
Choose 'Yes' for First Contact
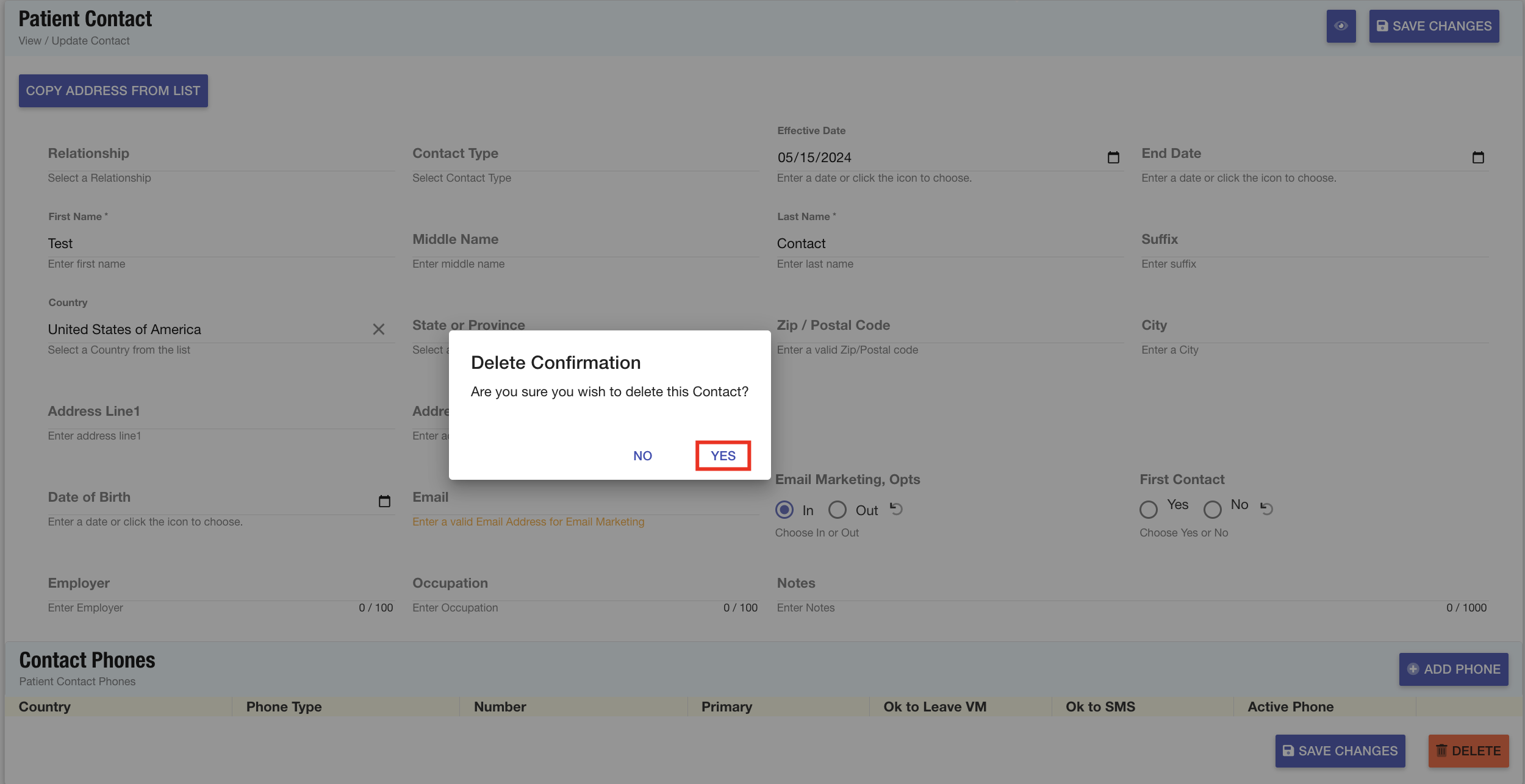coord(1148,509)
